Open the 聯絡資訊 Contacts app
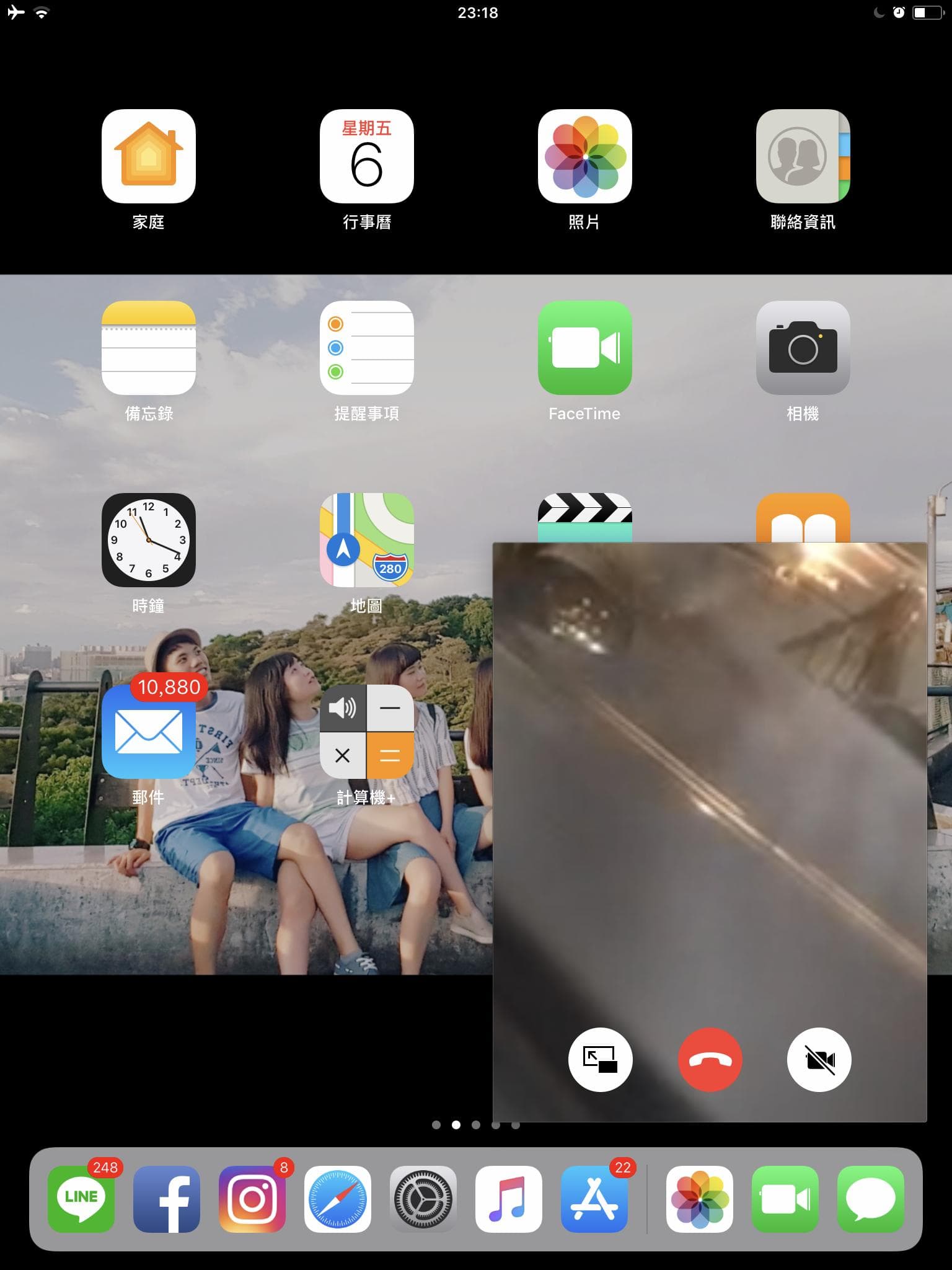 [803, 156]
